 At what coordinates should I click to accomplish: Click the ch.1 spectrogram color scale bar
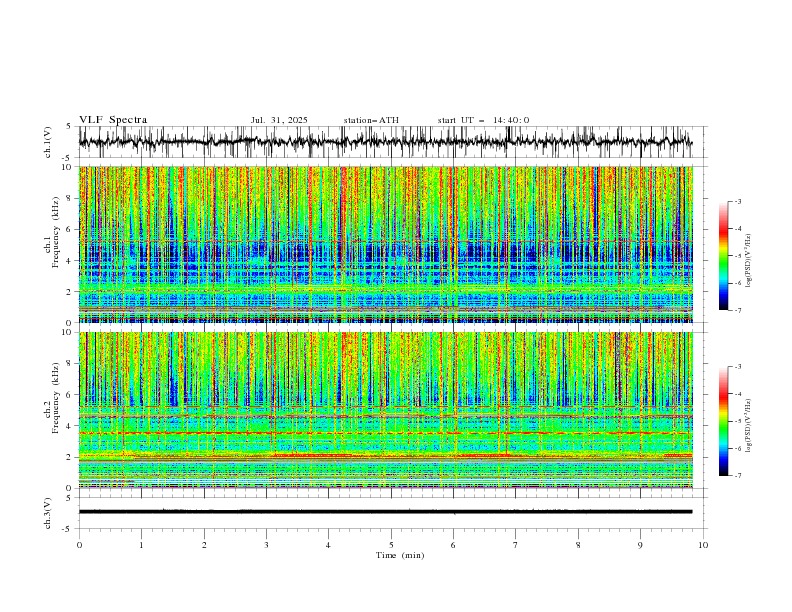click(x=723, y=255)
